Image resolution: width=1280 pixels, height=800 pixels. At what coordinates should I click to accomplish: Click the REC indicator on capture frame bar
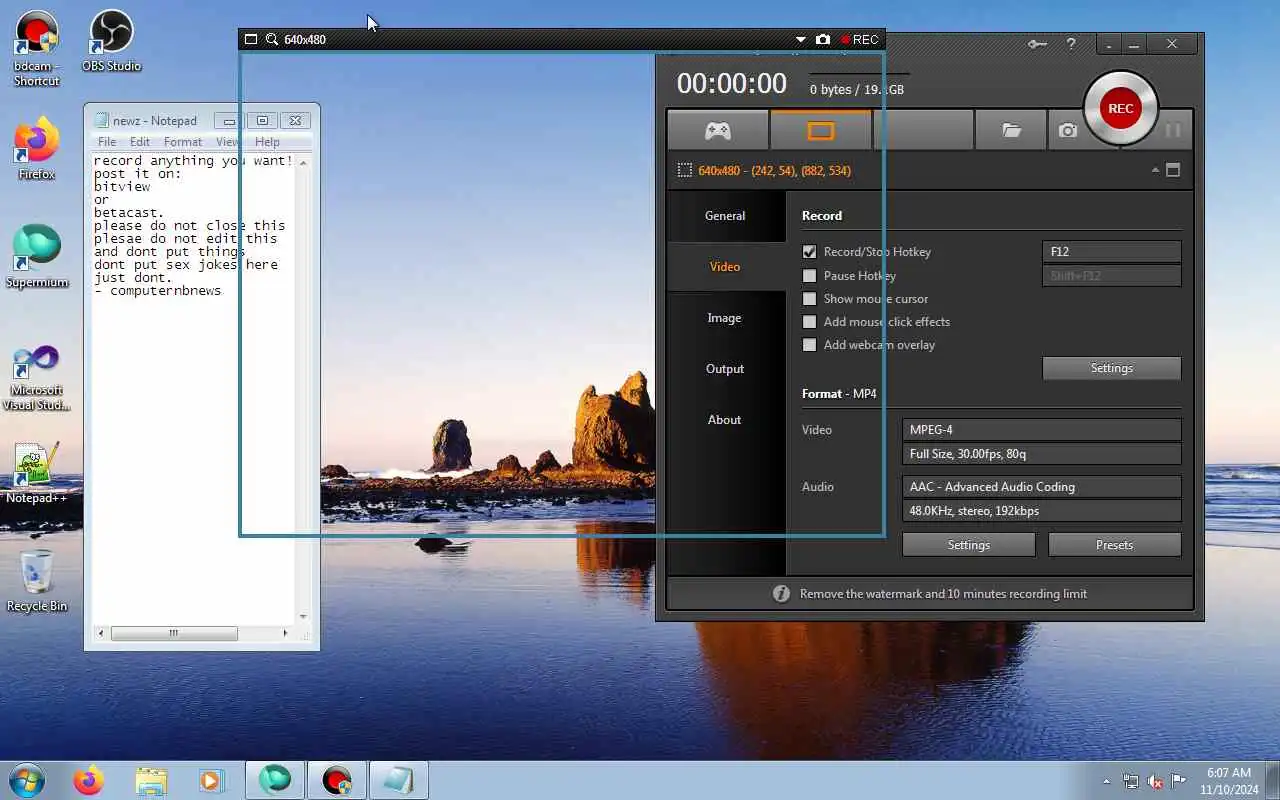point(860,40)
